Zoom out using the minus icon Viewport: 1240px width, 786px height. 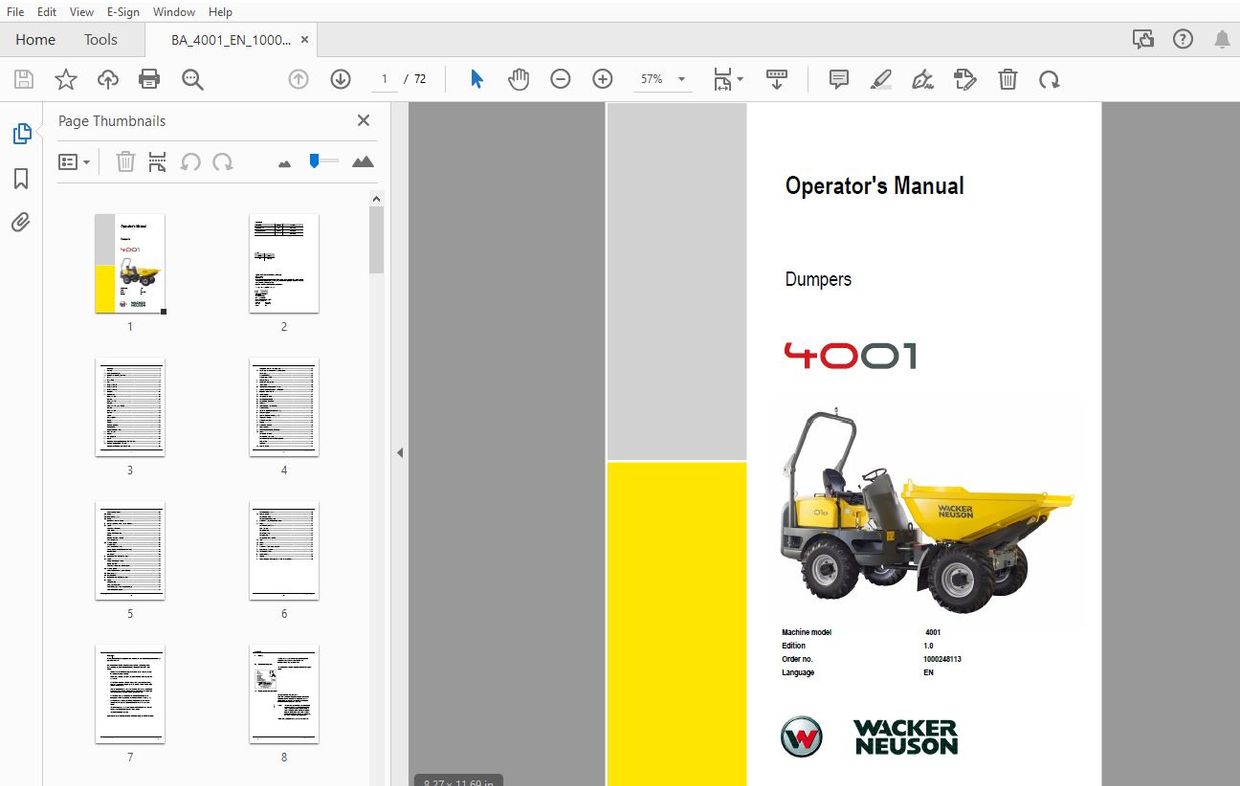[560, 79]
